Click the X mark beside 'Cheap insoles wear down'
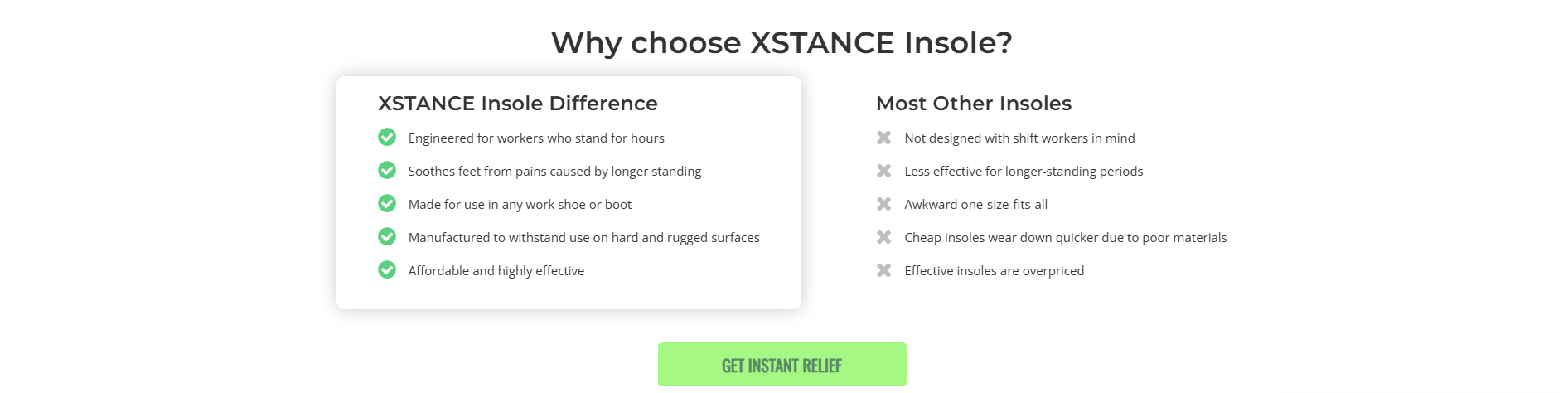Image resolution: width=1568 pixels, height=393 pixels. click(x=884, y=237)
